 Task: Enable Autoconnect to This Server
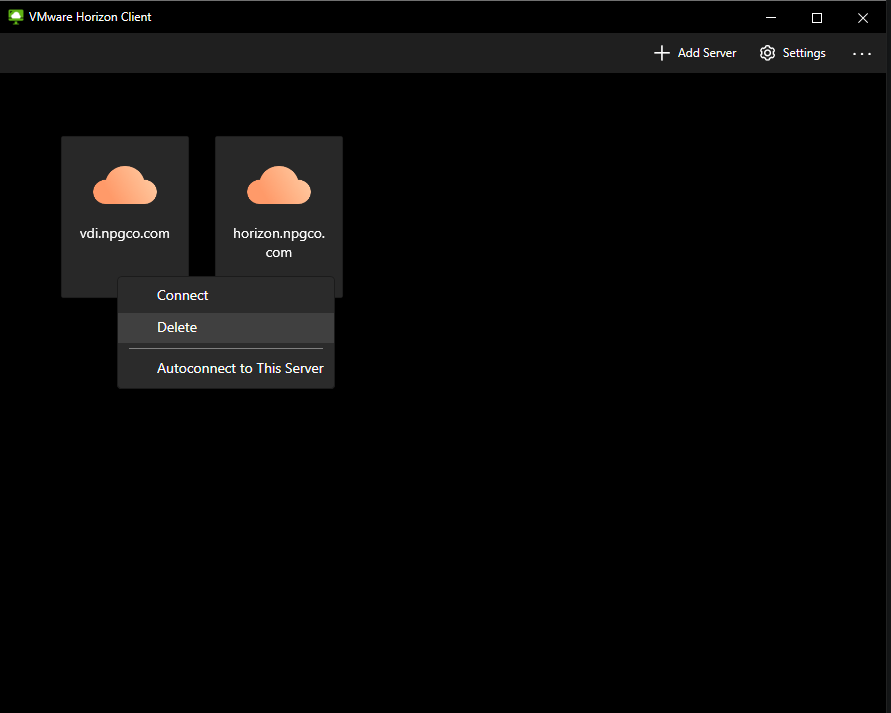(x=240, y=368)
